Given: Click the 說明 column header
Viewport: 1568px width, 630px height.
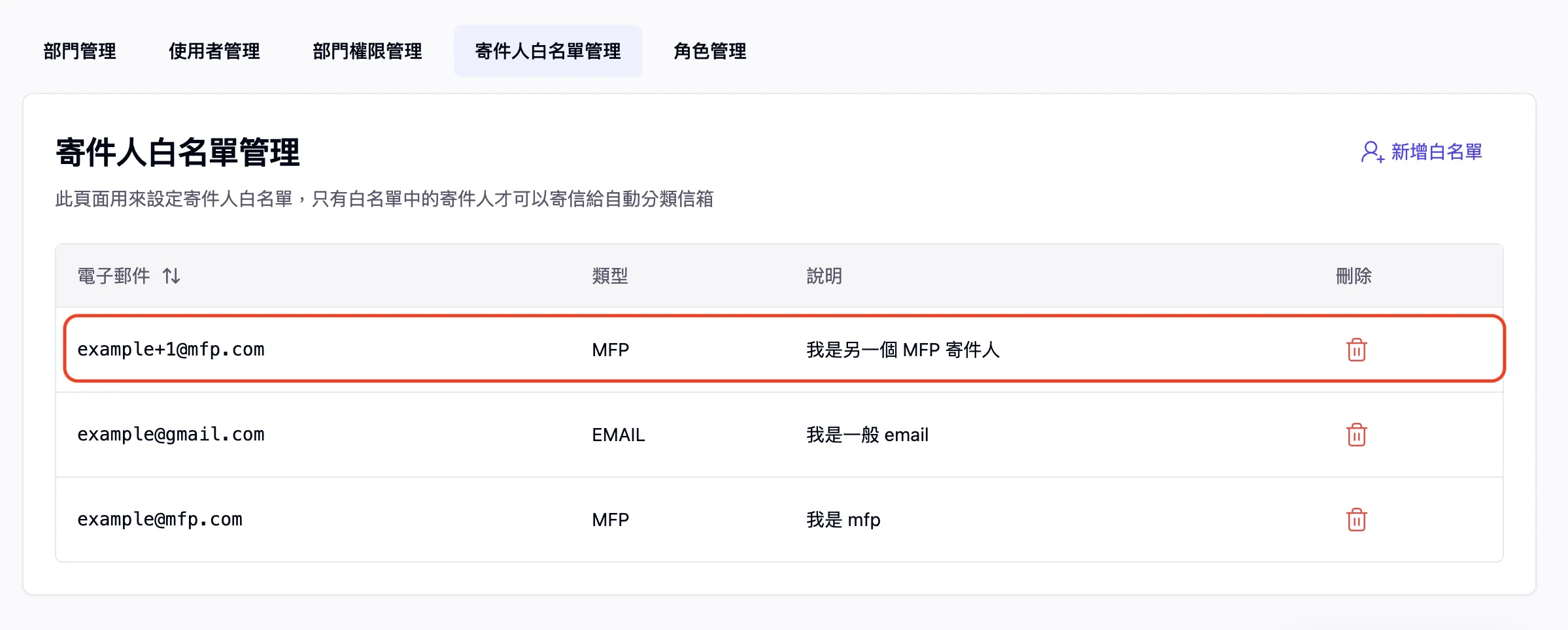Looking at the screenshot, I should click(824, 276).
